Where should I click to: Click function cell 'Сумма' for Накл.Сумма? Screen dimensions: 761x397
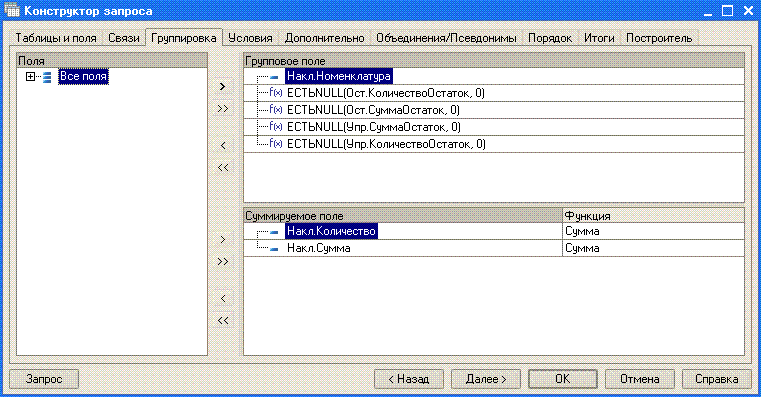(653, 248)
